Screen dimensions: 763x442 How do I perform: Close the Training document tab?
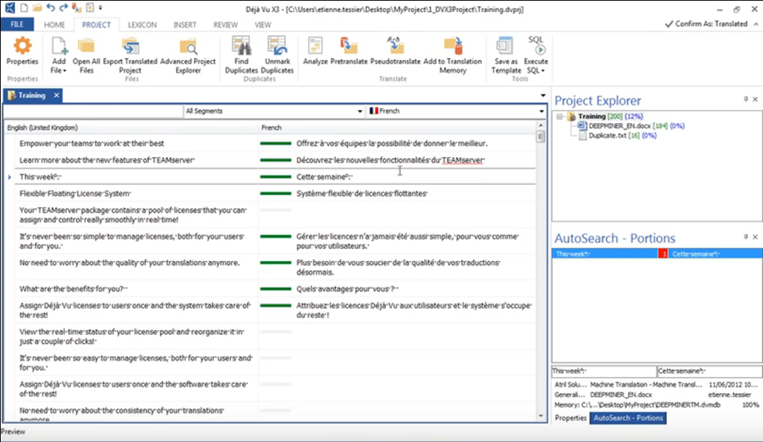56,95
